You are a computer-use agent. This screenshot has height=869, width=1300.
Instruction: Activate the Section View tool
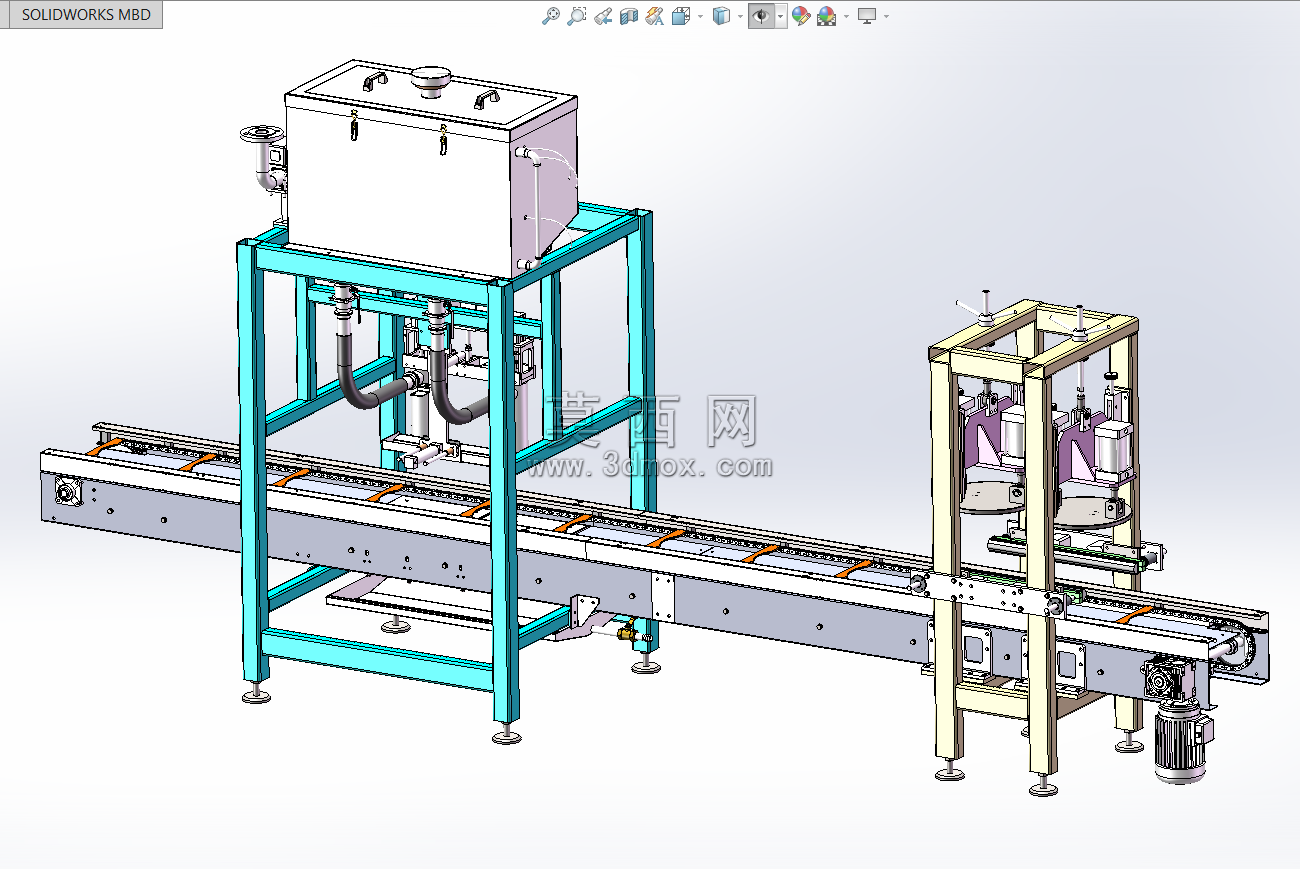pyautogui.click(x=628, y=16)
